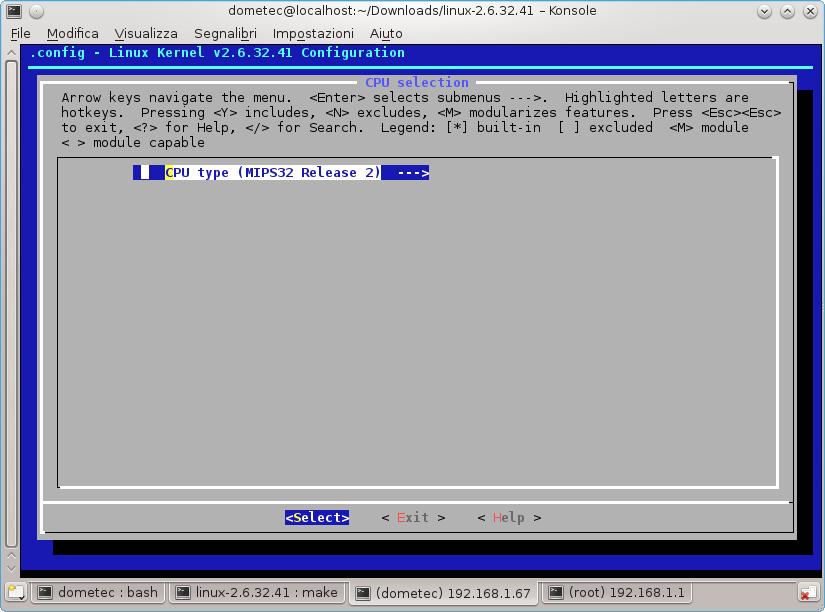Minimize the Konsole window

coord(765,11)
